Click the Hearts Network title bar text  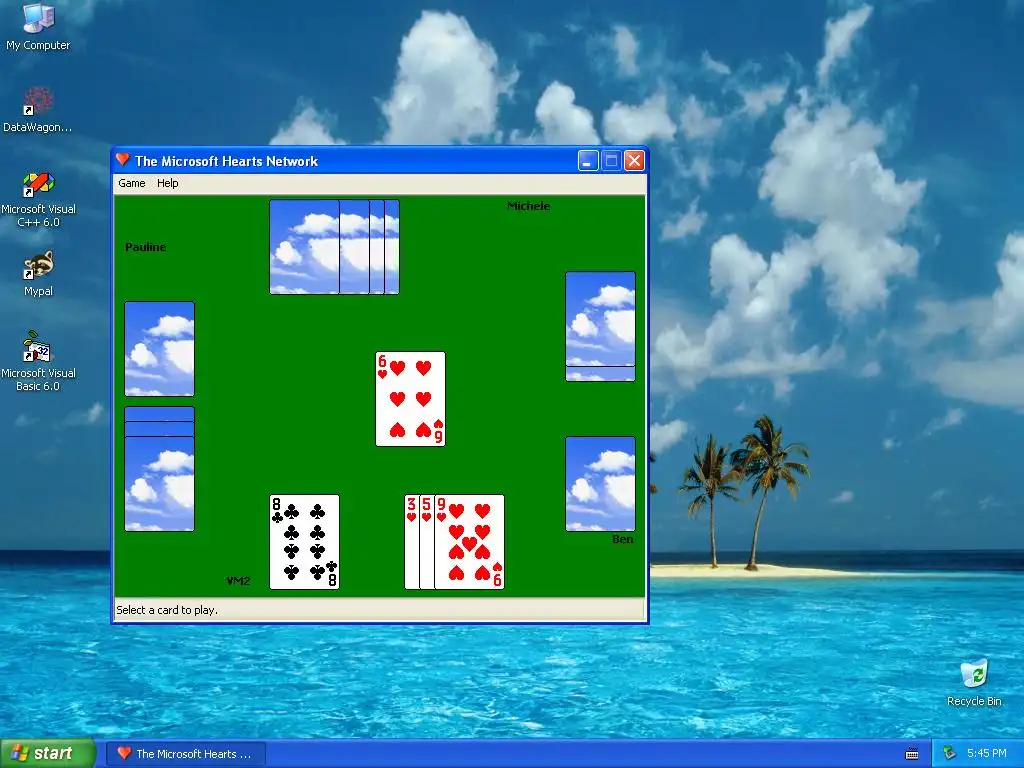pos(226,161)
